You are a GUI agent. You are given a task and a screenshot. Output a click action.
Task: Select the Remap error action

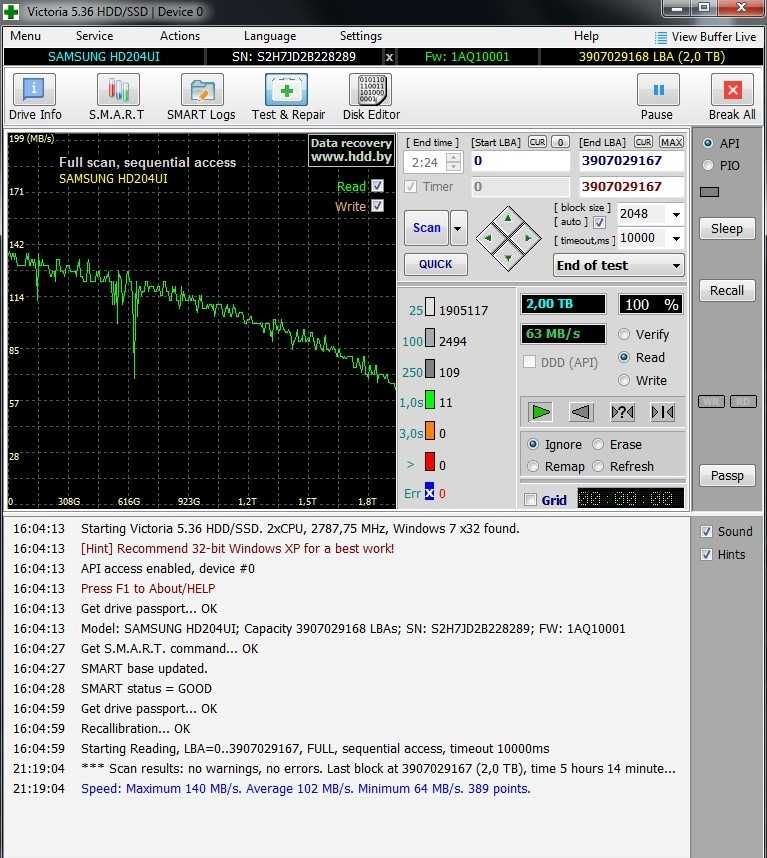[533, 466]
